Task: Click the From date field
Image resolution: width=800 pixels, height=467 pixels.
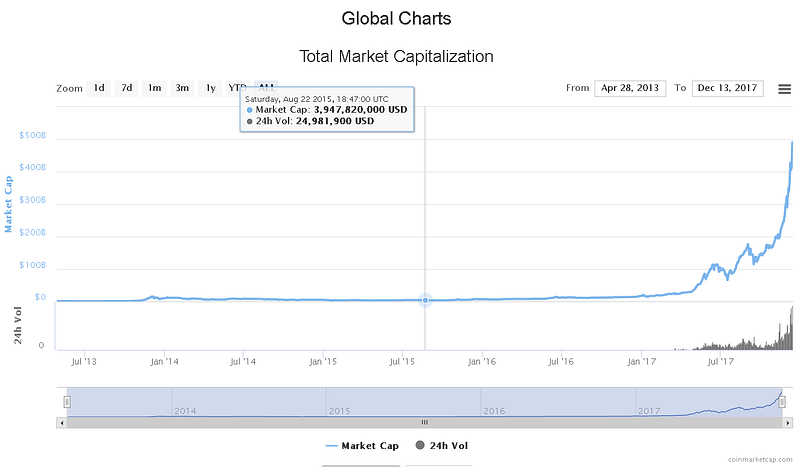Action: point(630,88)
